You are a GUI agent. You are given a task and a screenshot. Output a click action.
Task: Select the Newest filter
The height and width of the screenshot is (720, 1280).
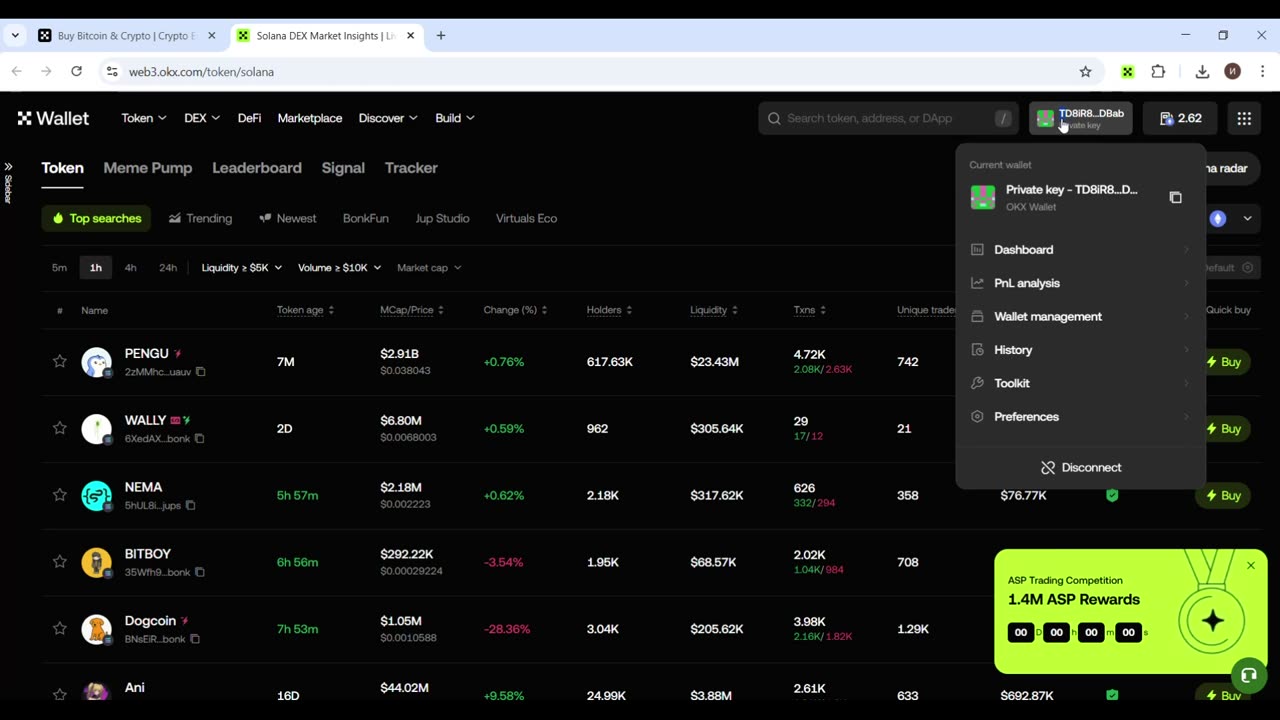pos(287,218)
